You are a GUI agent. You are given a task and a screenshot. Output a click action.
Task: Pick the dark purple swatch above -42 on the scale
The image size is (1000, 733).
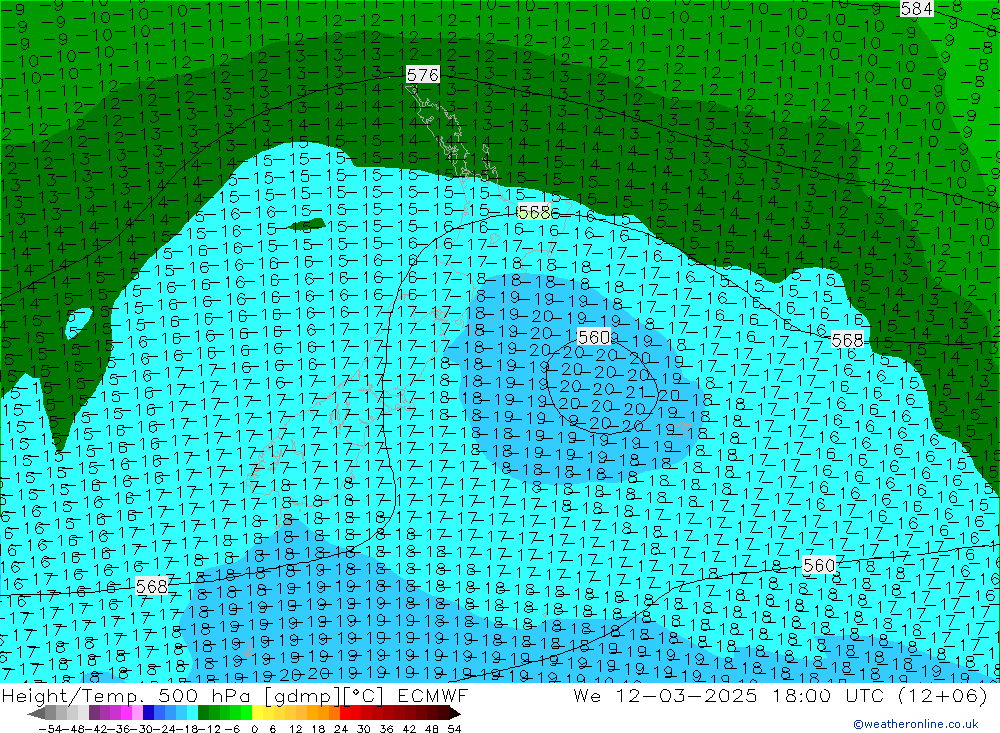click(94, 713)
